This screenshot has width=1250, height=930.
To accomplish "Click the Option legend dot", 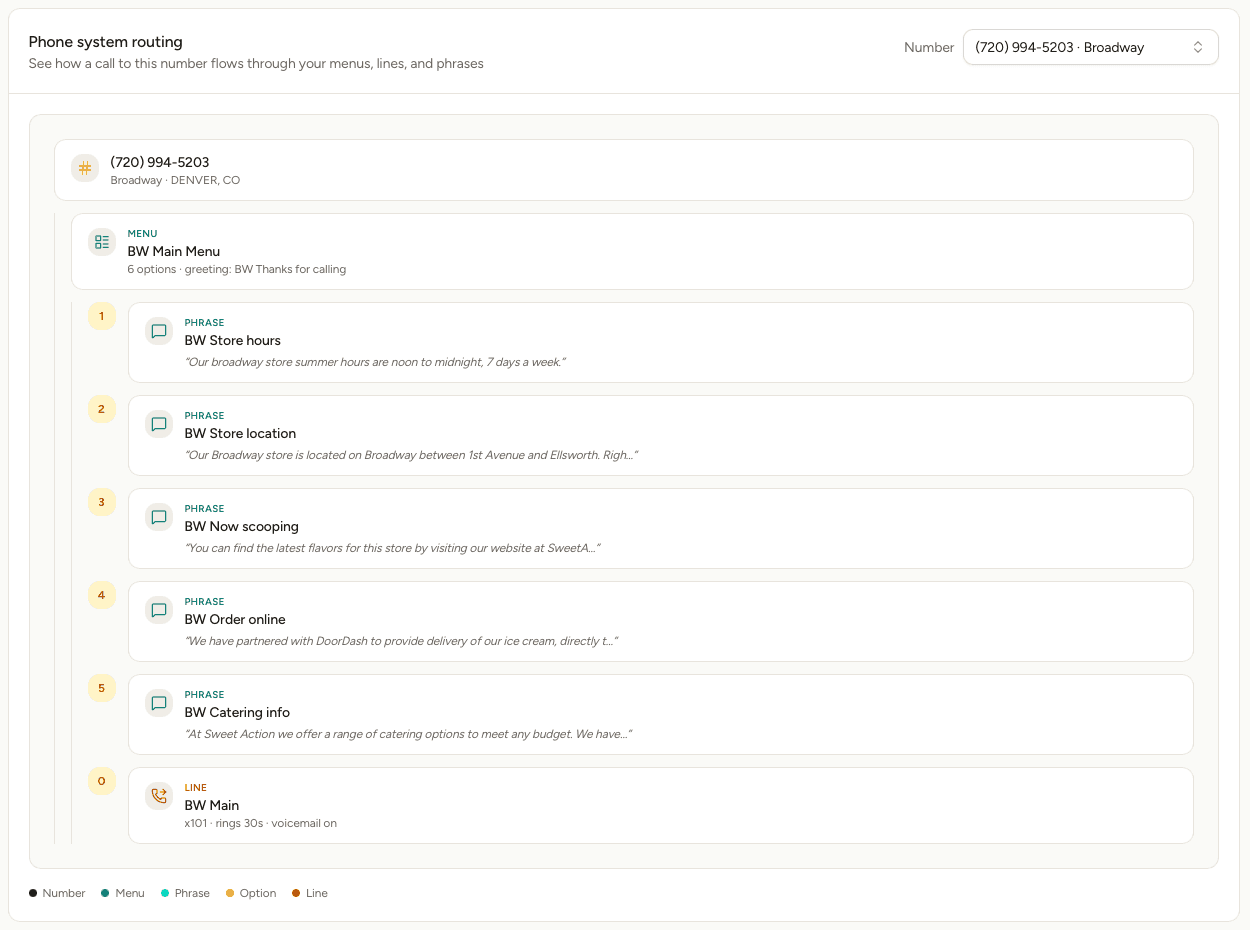I will coord(230,893).
